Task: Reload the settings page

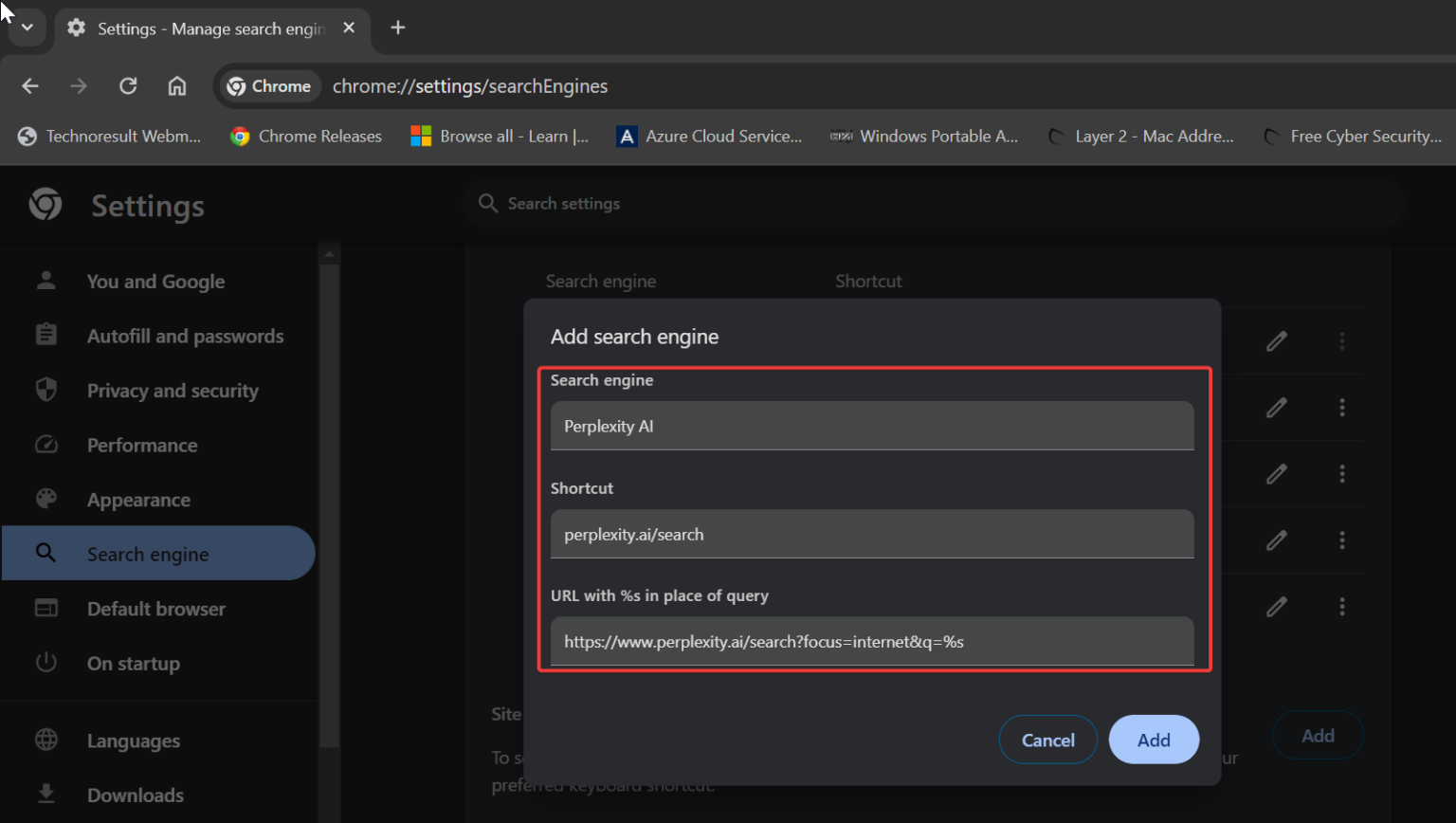Action: point(128,85)
